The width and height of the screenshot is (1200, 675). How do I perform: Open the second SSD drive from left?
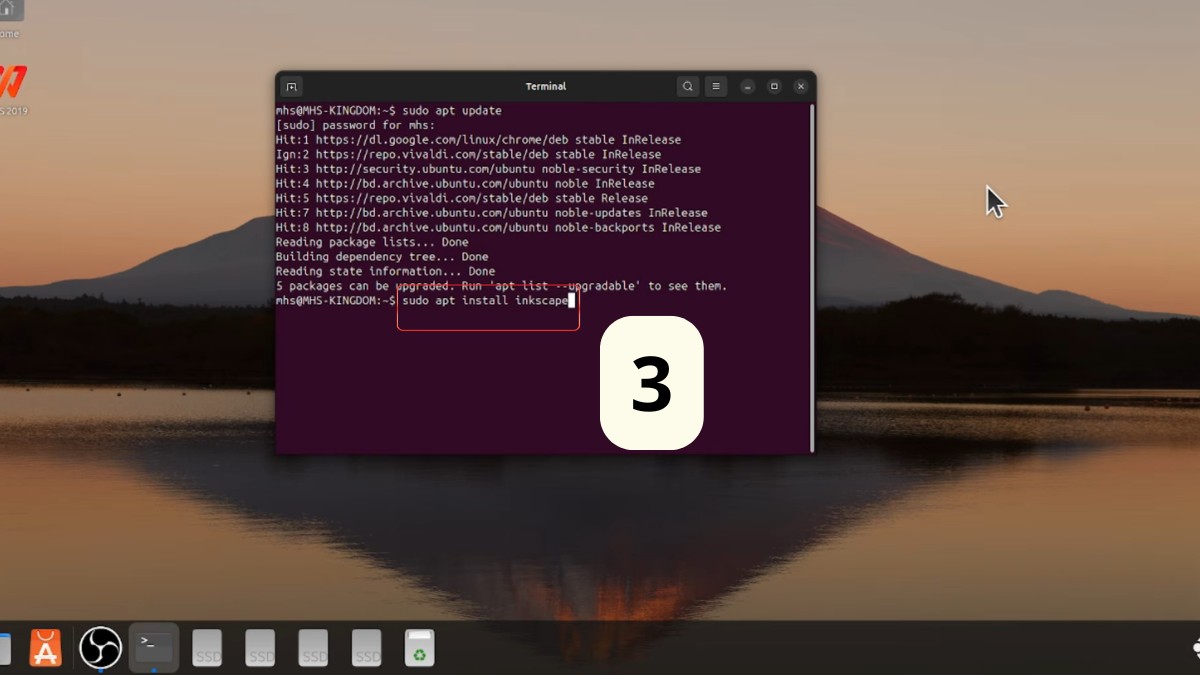pyautogui.click(x=261, y=647)
